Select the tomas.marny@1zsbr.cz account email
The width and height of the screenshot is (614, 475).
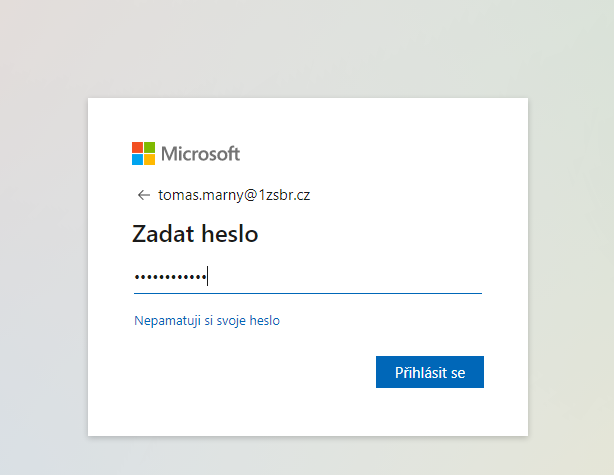point(234,195)
